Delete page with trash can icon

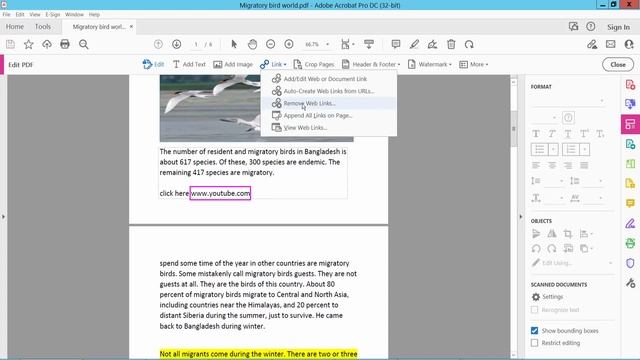[451, 44]
